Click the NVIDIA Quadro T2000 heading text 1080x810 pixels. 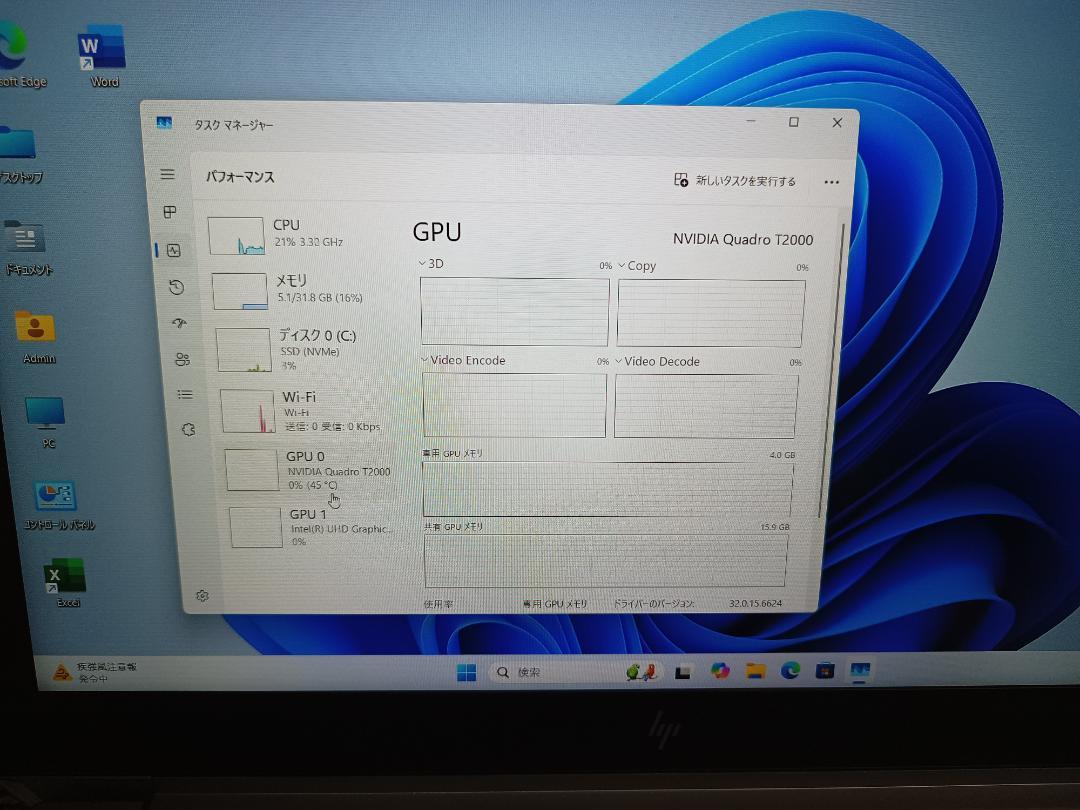point(742,240)
